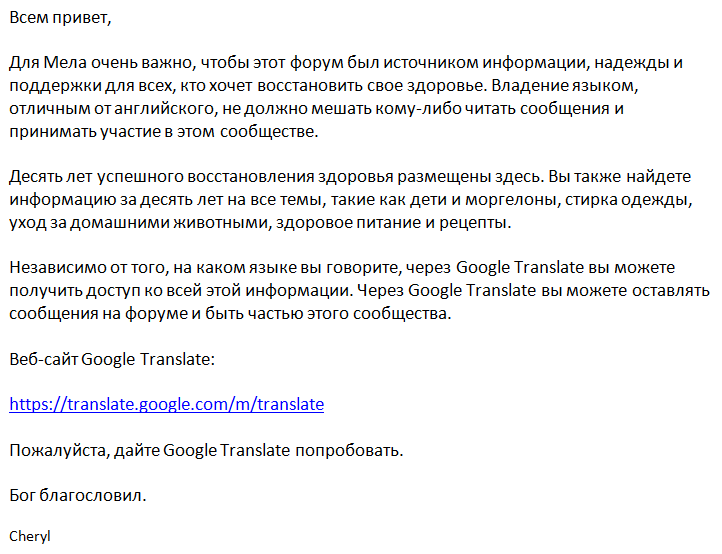Click the word "сообществе." ending the first paragraph

269,132
